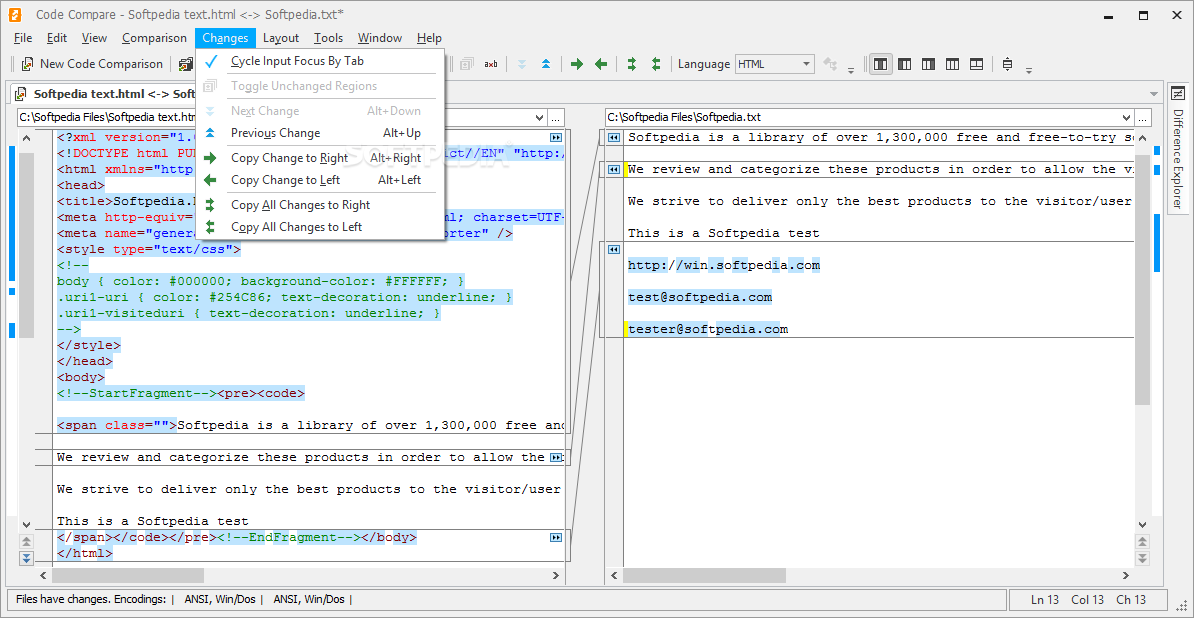Open the View menu

[x=94, y=38]
